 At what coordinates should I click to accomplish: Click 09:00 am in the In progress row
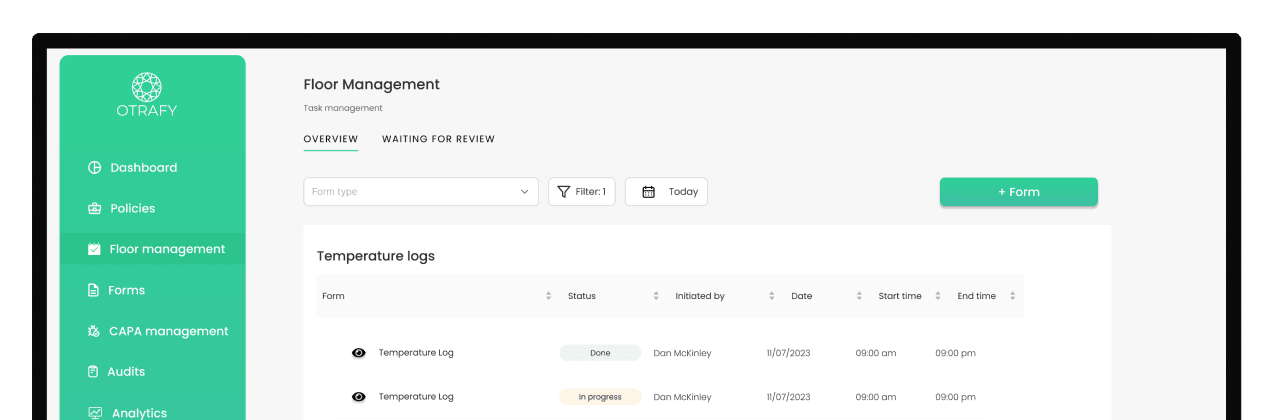[x=876, y=397]
